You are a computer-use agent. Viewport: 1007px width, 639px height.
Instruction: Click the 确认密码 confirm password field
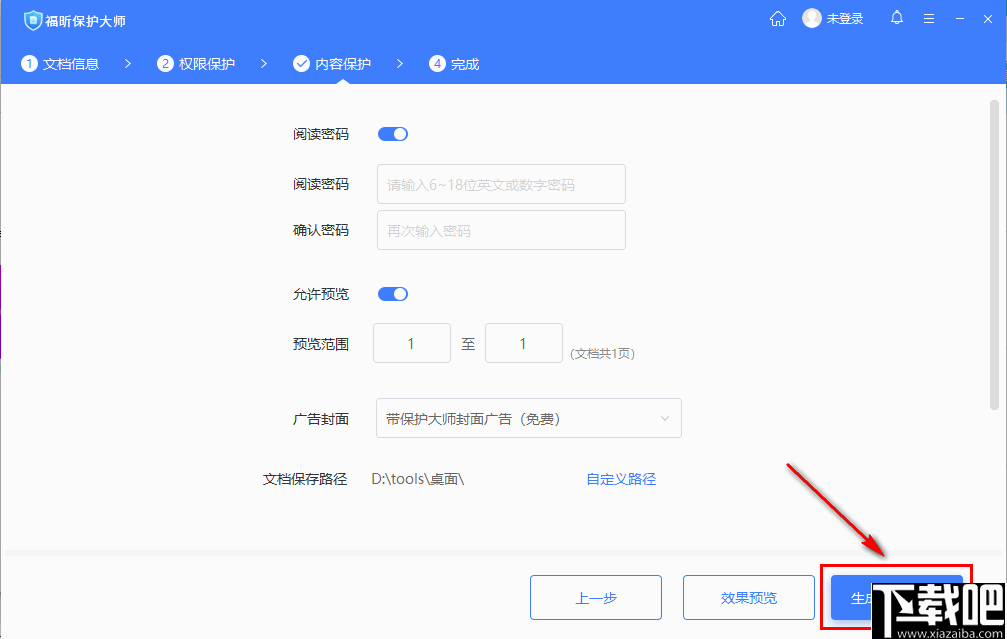[x=500, y=230]
